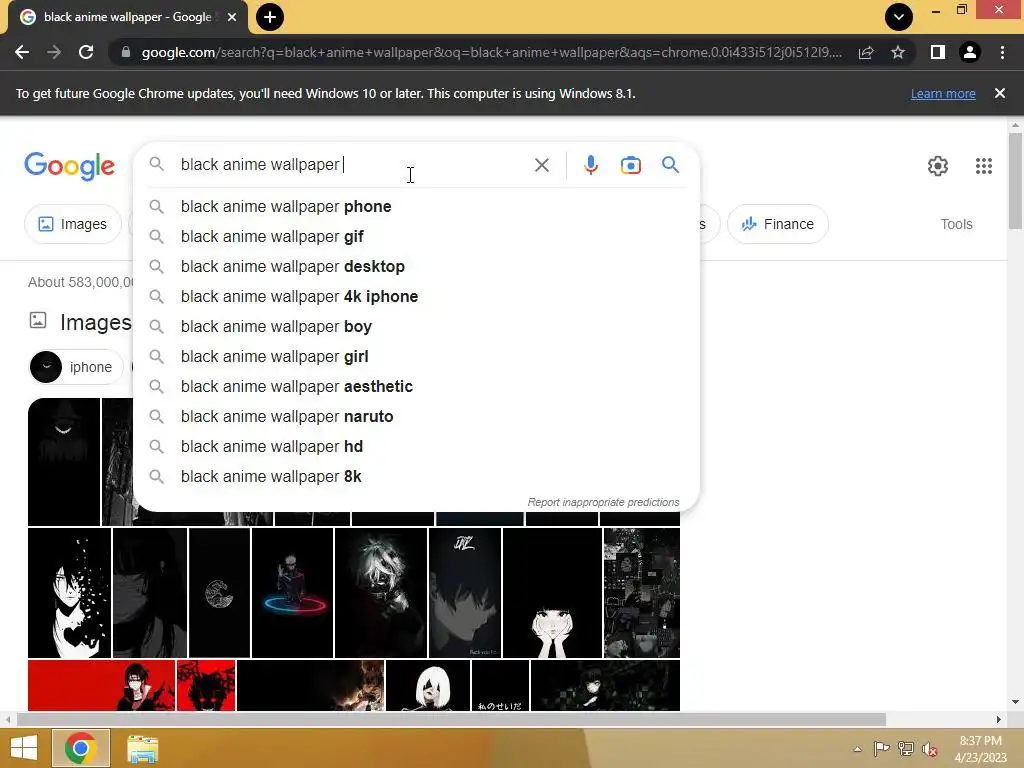Start voice search with the microphone
The height and width of the screenshot is (768, 1024).
coord(591,165)
